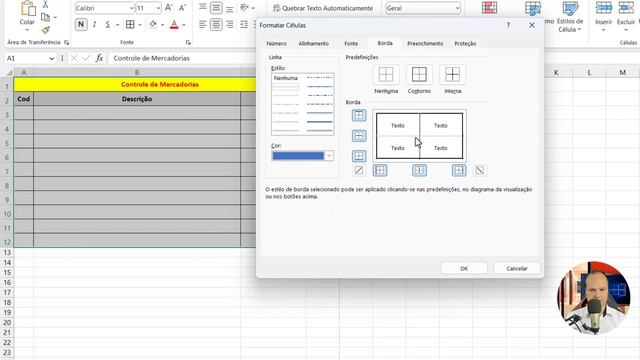Viewport: 640px width, 360px height.
Task: Click the ribbon Borders grid icon
Action: tap(130, 24)
